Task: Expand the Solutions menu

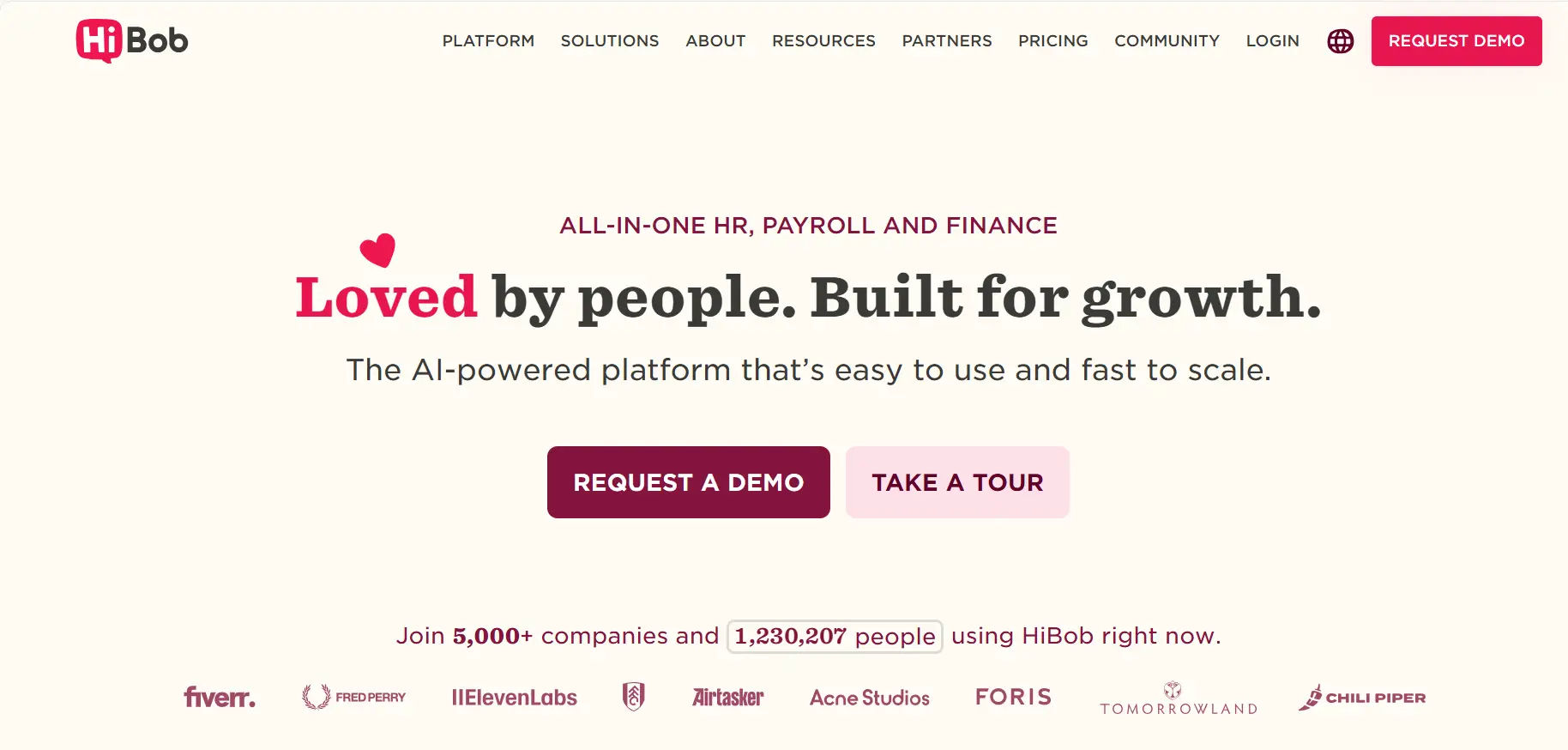Action: [610, 41]
